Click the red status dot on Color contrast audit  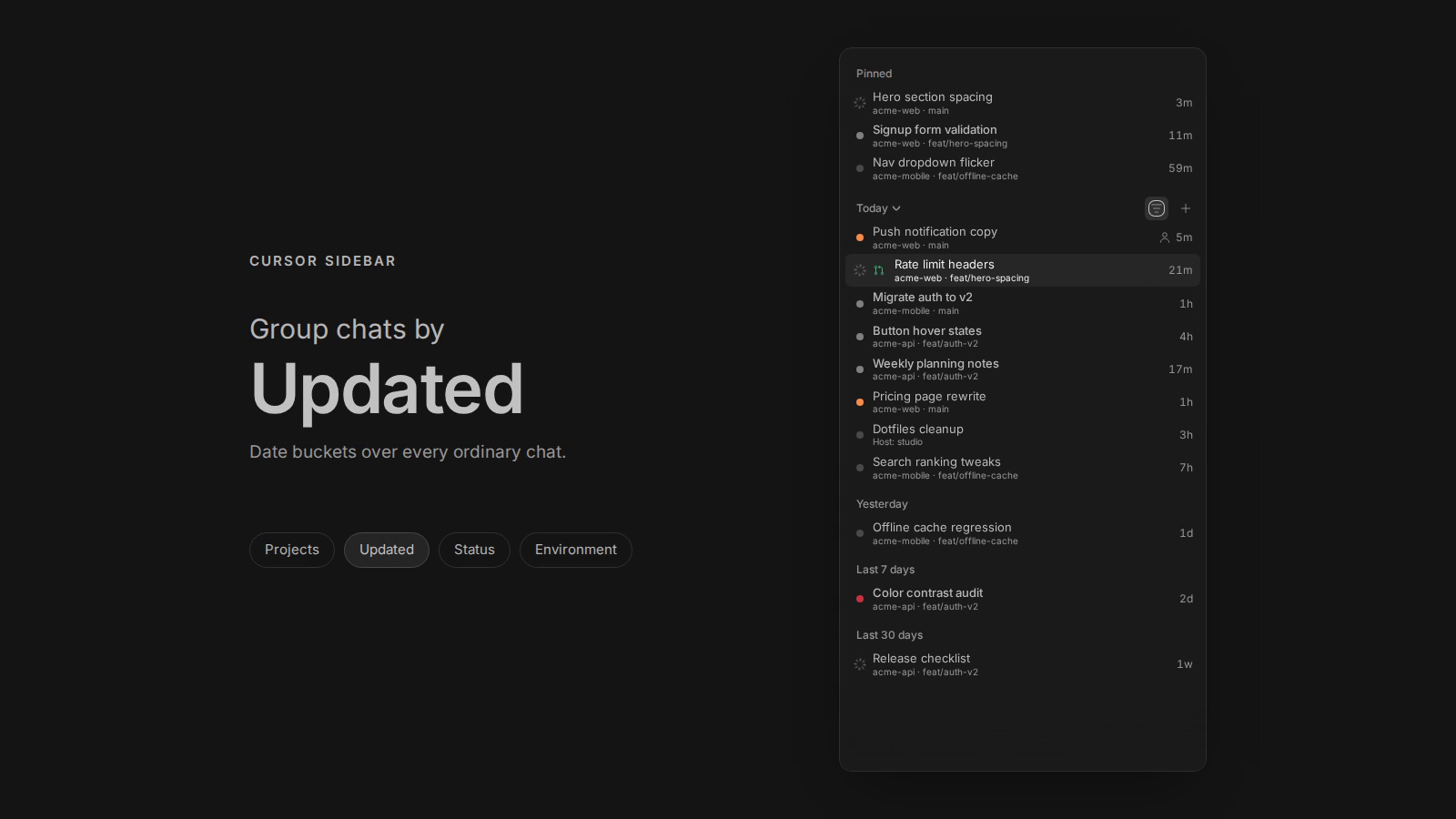[860, 599]
